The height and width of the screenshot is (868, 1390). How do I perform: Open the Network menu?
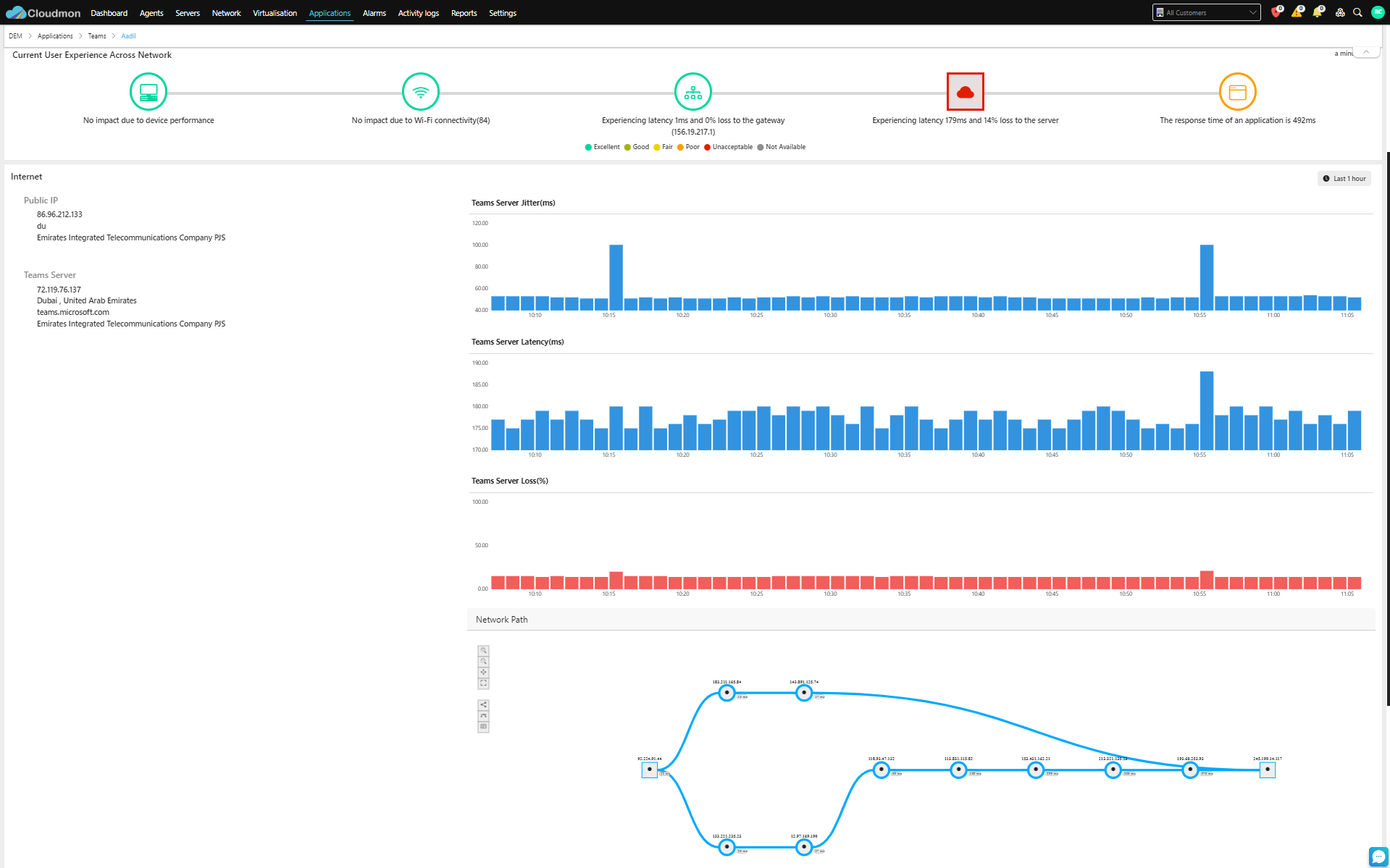226,13
